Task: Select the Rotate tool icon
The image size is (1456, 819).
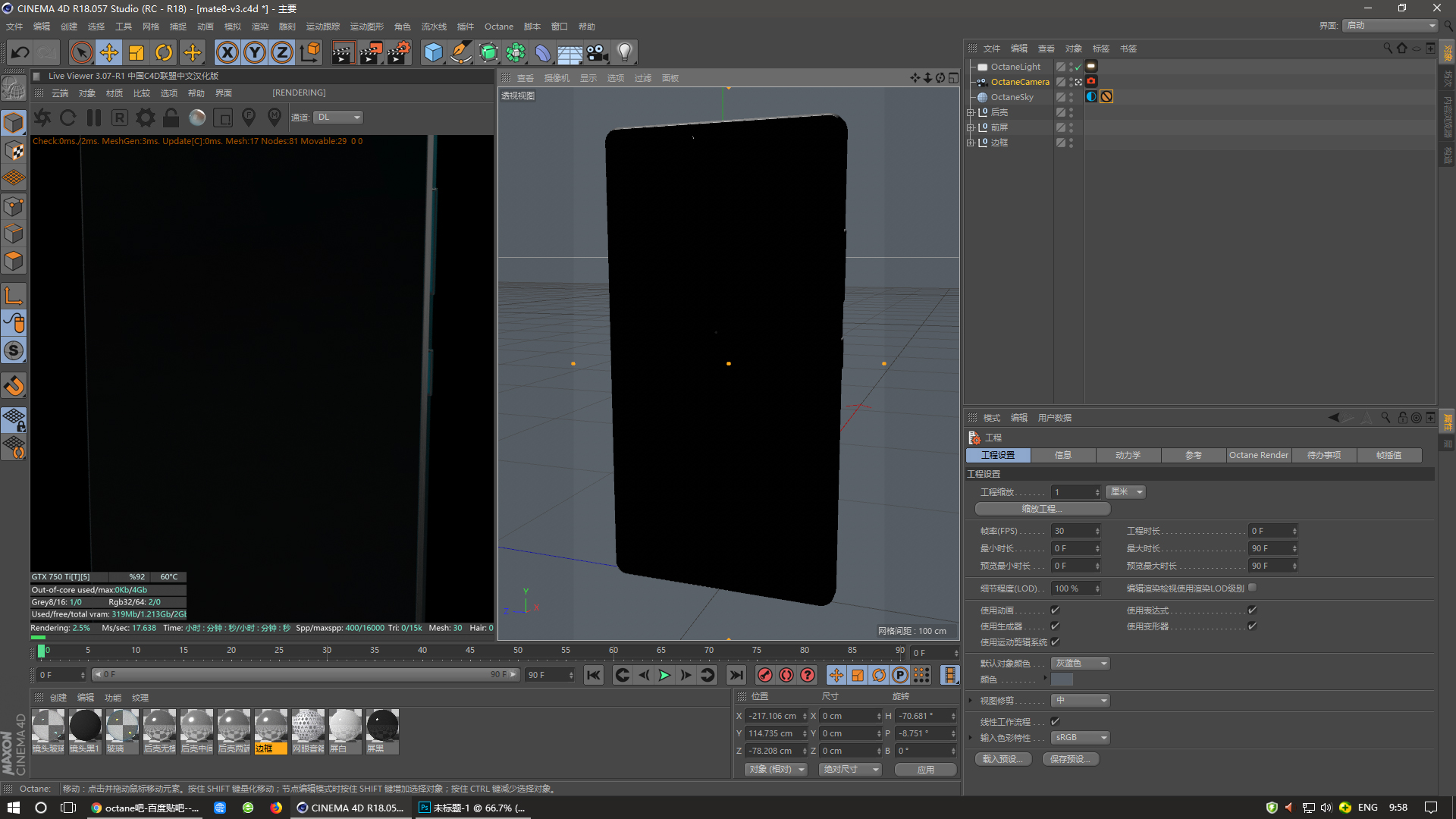Action: 164,52
